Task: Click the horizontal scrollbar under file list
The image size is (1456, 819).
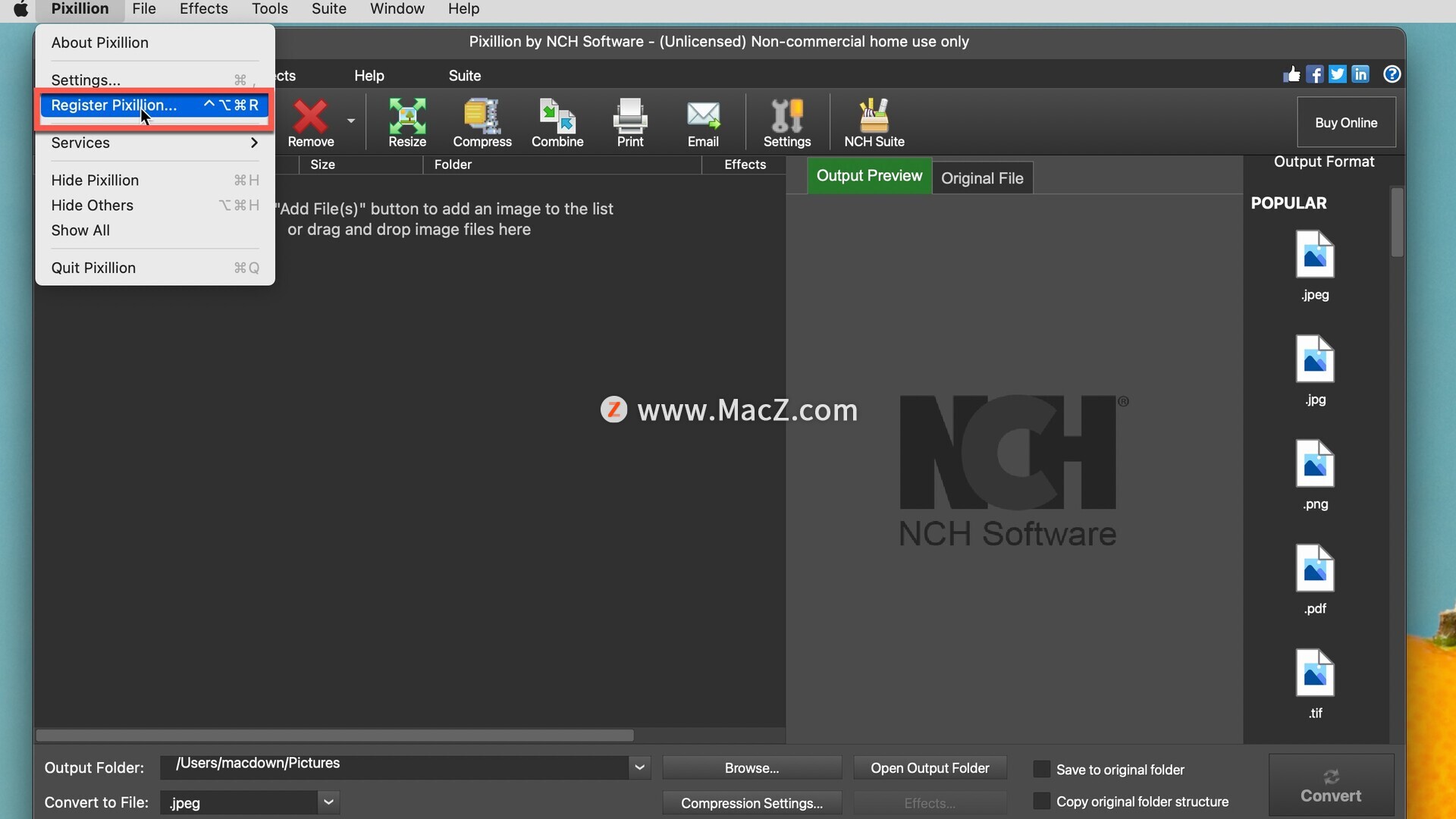Action: coord(334,736)
